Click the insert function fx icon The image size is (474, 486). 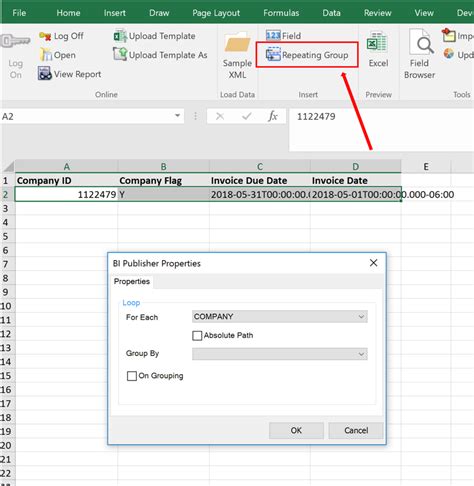click(273, 116)
